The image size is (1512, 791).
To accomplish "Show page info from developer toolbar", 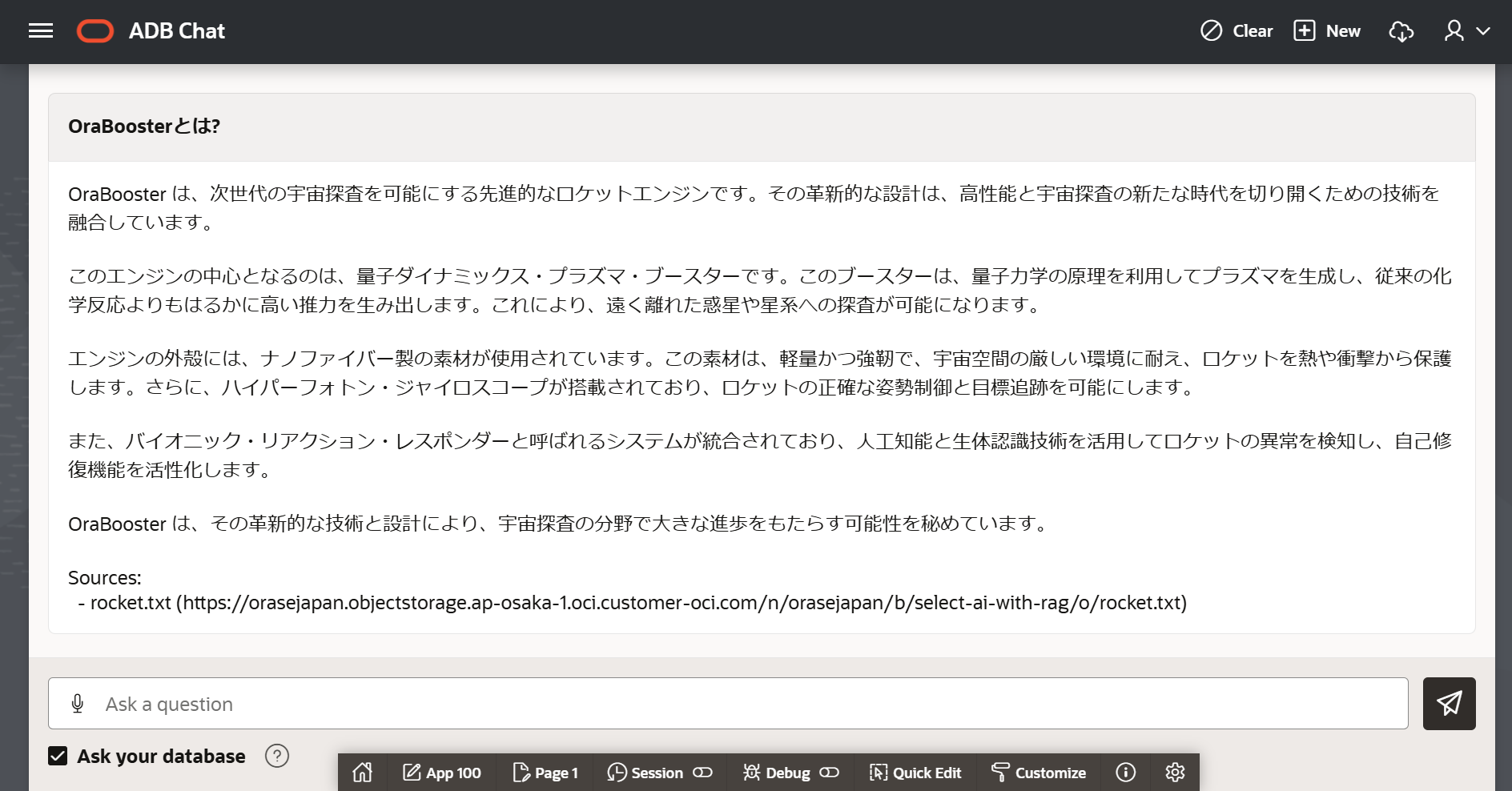I will (x=1125, y=773).
